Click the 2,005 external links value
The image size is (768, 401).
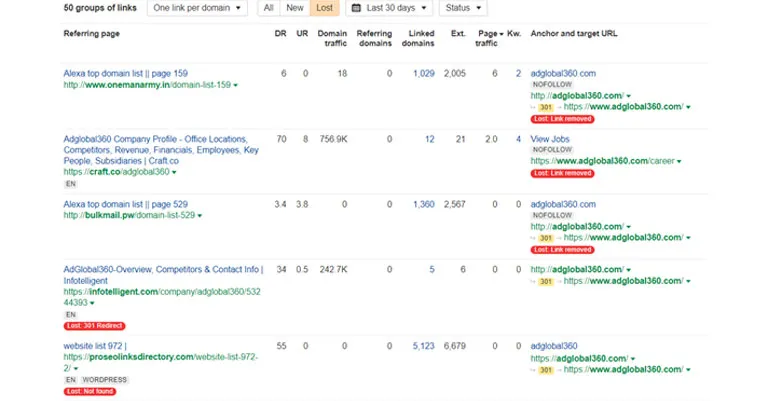[455, 73]
